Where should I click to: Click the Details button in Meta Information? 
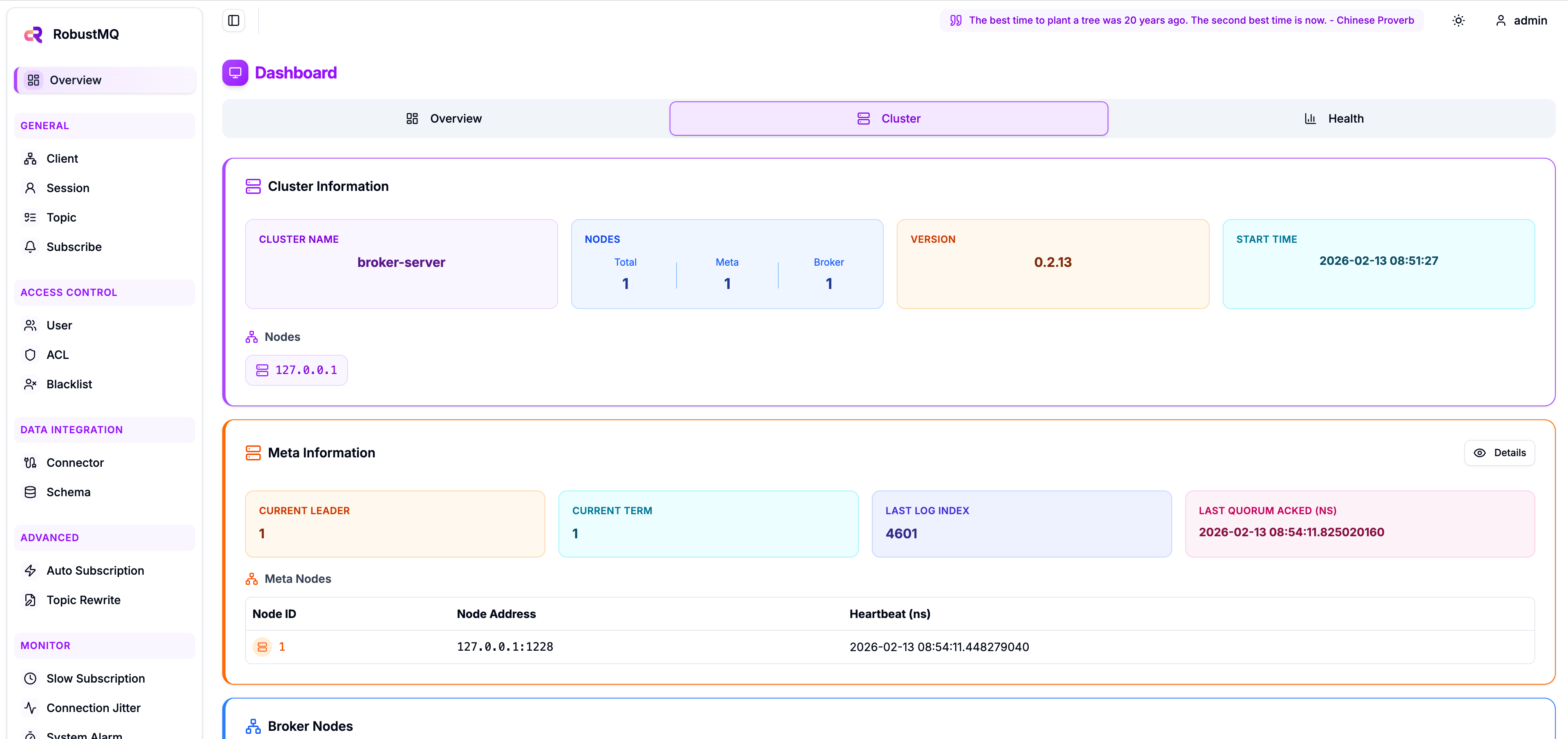click(1499, 452)
